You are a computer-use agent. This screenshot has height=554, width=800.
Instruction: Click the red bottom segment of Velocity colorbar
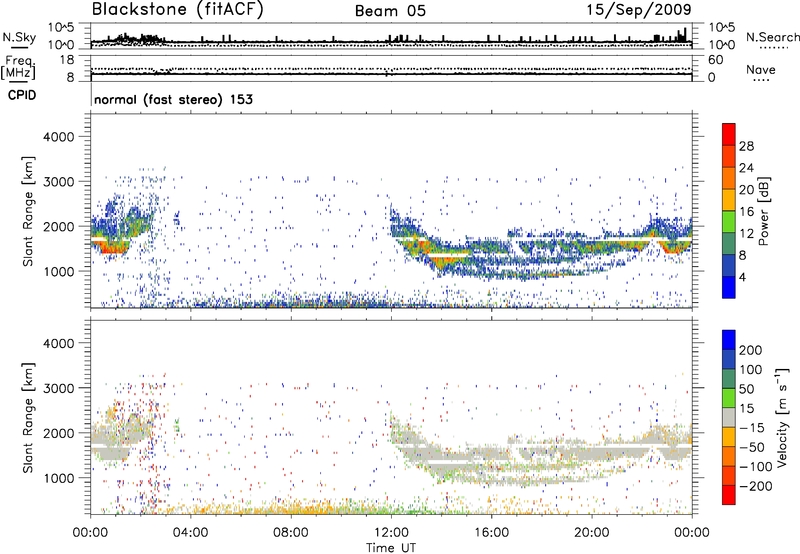729,495
